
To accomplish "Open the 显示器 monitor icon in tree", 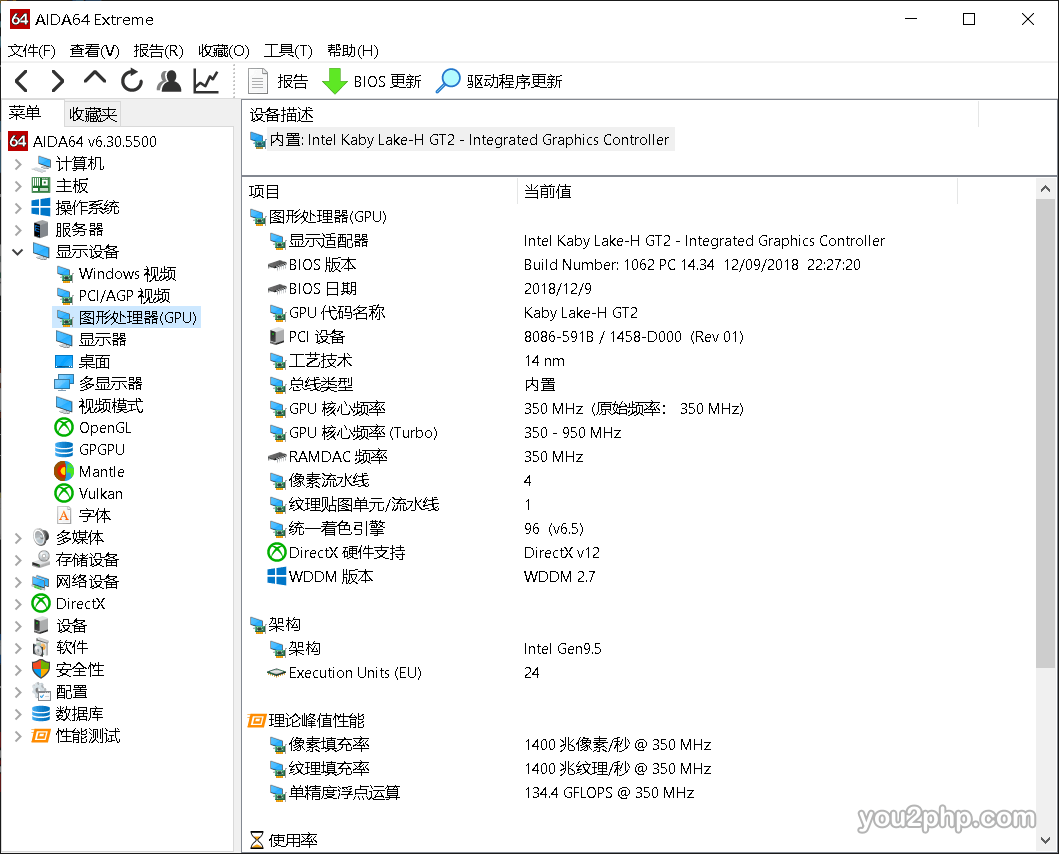I will [64, 339].
